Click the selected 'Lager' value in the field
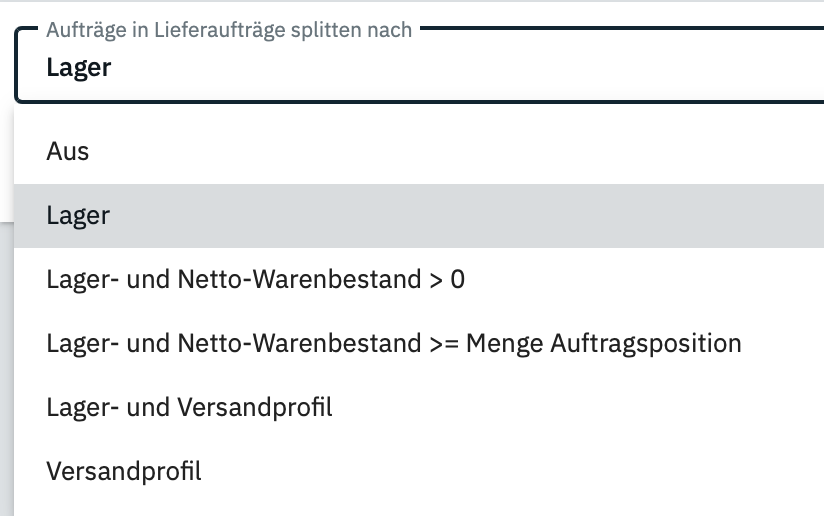This screenshot has width=824, height=516. [79, 68]
